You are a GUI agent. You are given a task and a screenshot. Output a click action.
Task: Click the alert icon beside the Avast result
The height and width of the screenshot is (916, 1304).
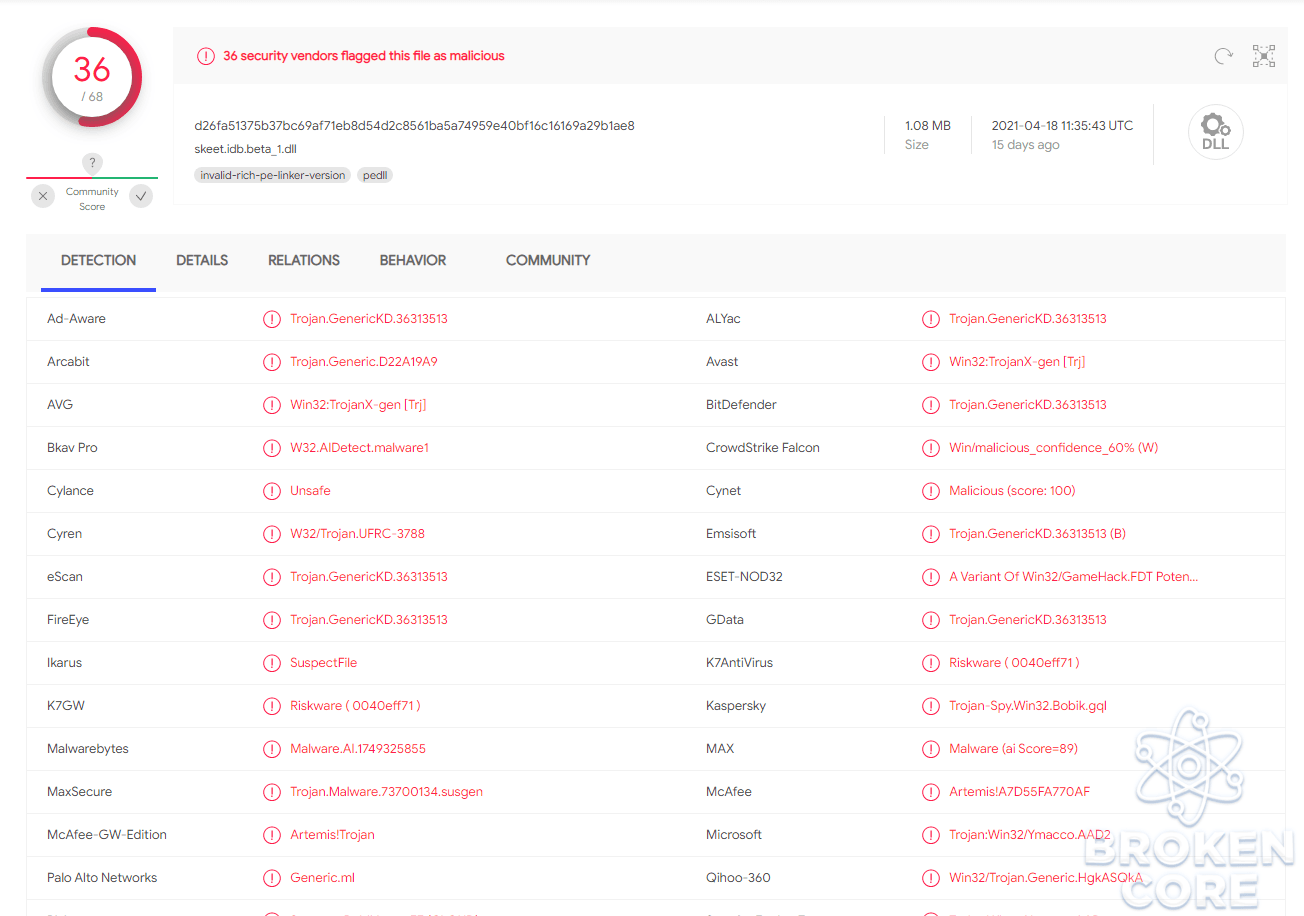(931, 362)
